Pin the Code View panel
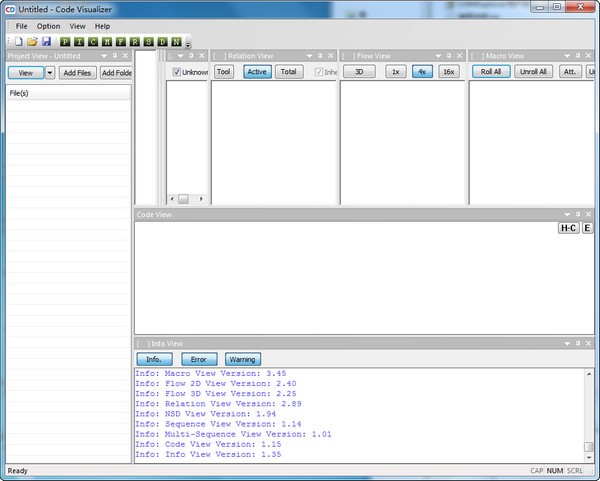The image size is (600, 481). point(578,214)
